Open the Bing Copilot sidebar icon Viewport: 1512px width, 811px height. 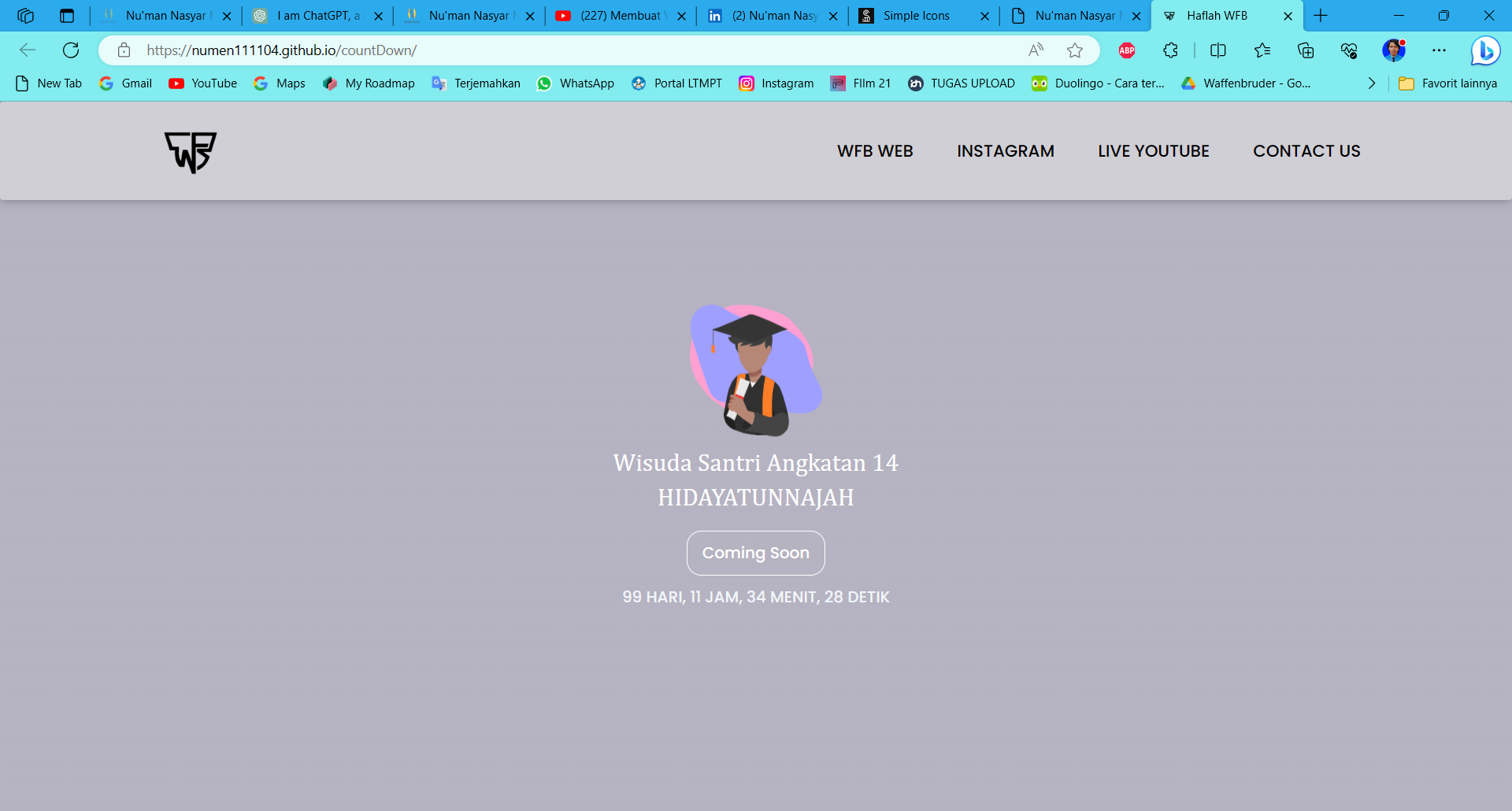coord(1485,51)
